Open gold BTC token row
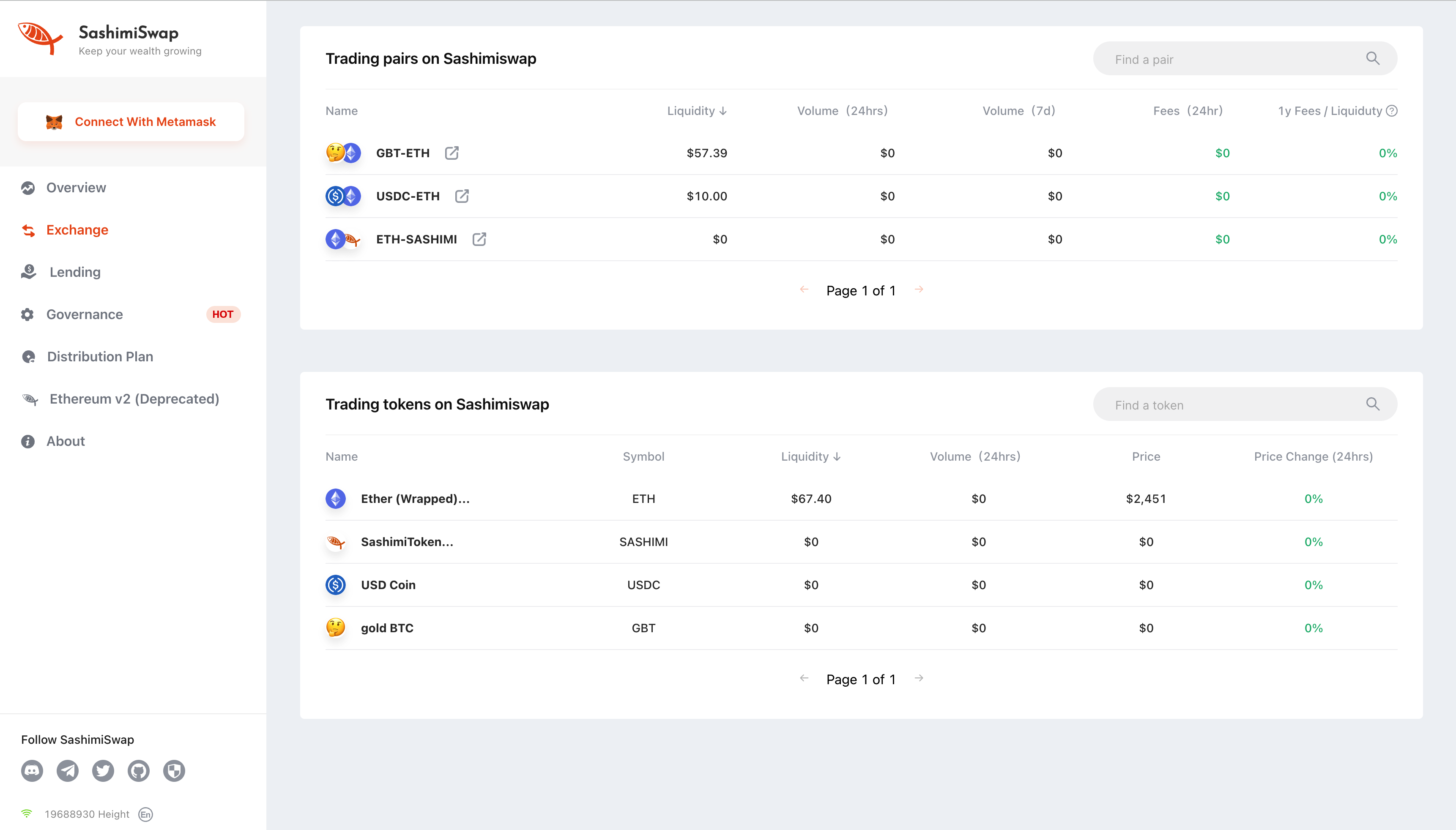The height and width of the screenshot is (830, 1456). point(862,628)
